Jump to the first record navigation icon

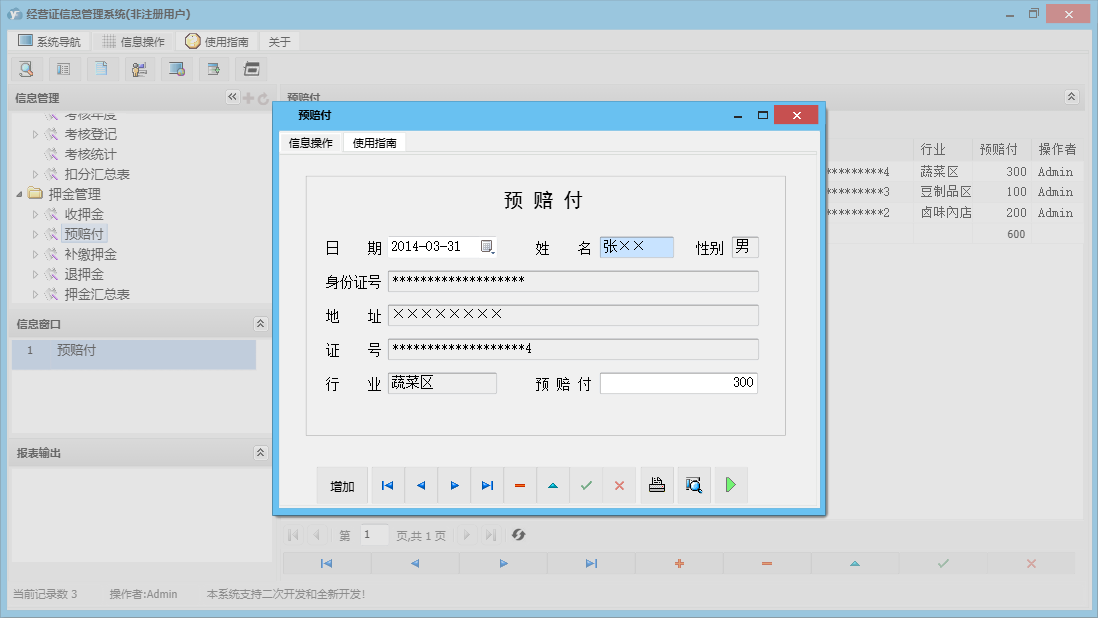(388, 485)
